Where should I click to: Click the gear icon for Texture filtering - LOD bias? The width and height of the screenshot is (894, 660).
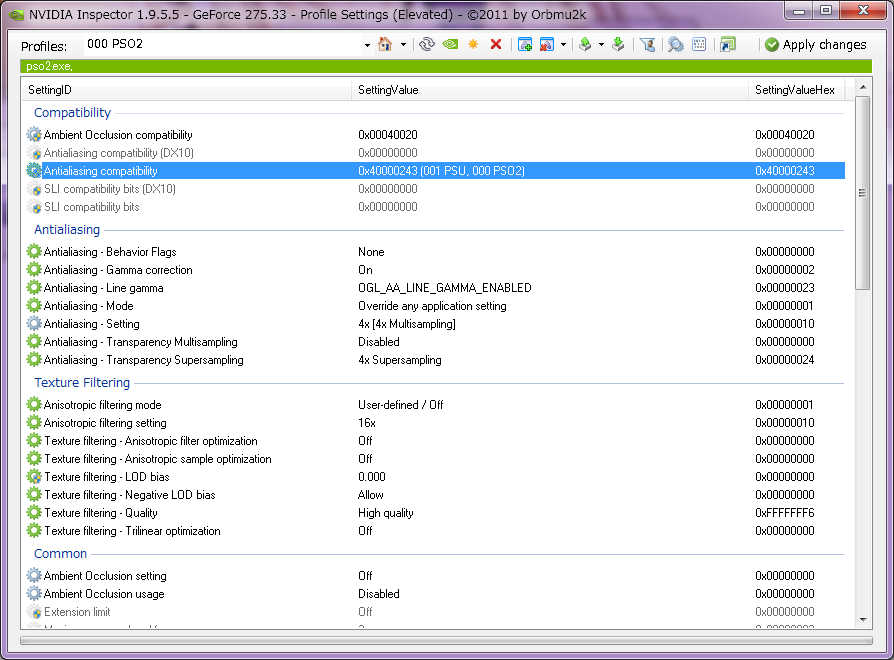(34, 477)
